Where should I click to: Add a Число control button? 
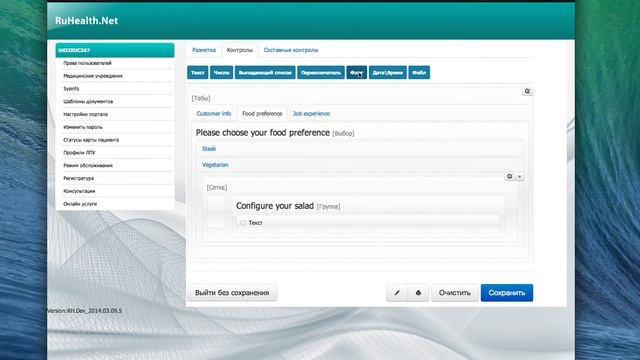click(222, 73)
